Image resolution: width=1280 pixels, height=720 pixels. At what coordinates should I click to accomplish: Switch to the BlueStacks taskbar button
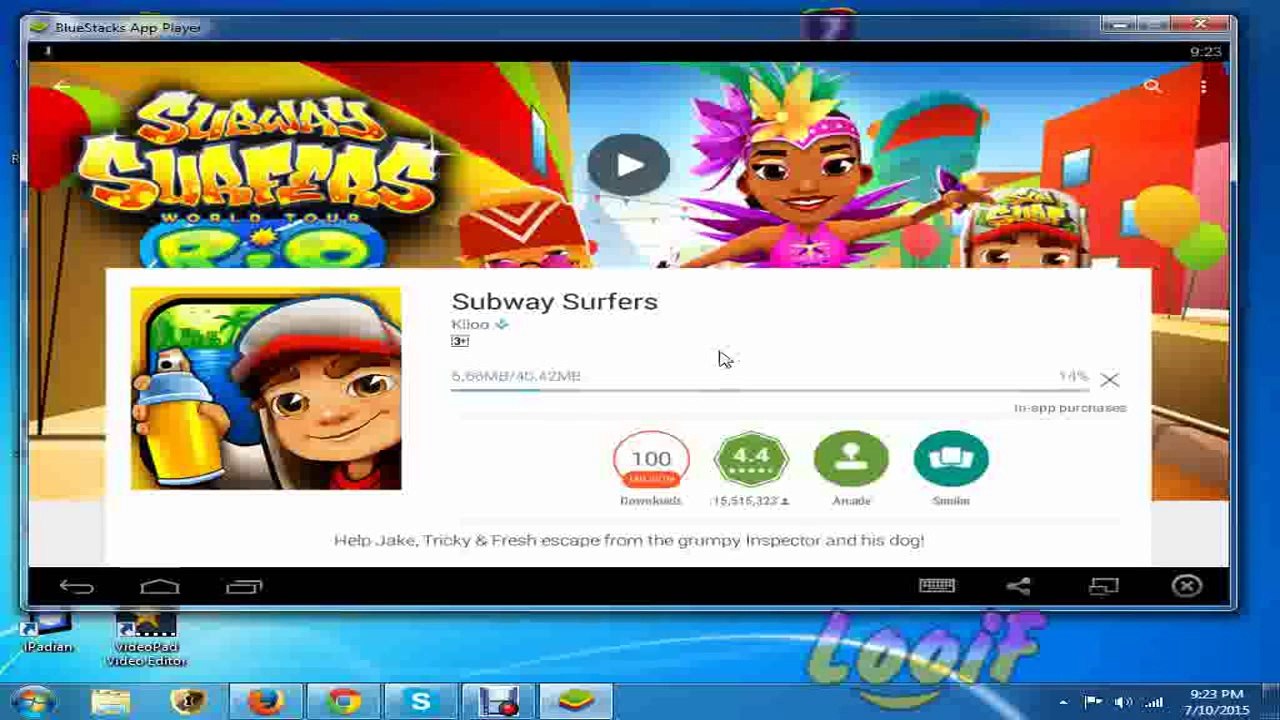pos(576,702)
